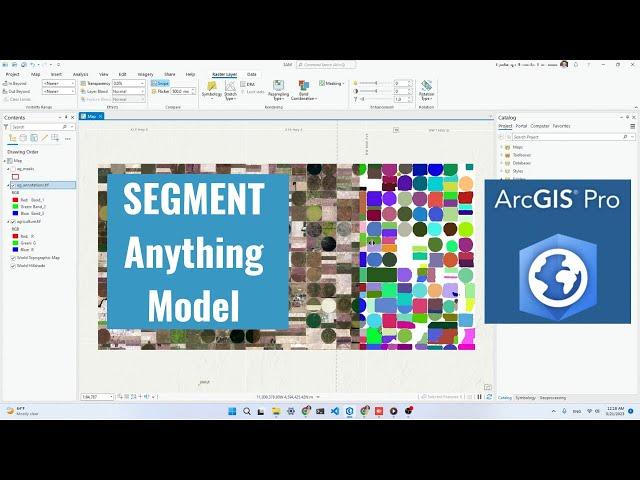Click the Command Search box
Viewport: 640px width, 480px height.
[x=326, y=64]
